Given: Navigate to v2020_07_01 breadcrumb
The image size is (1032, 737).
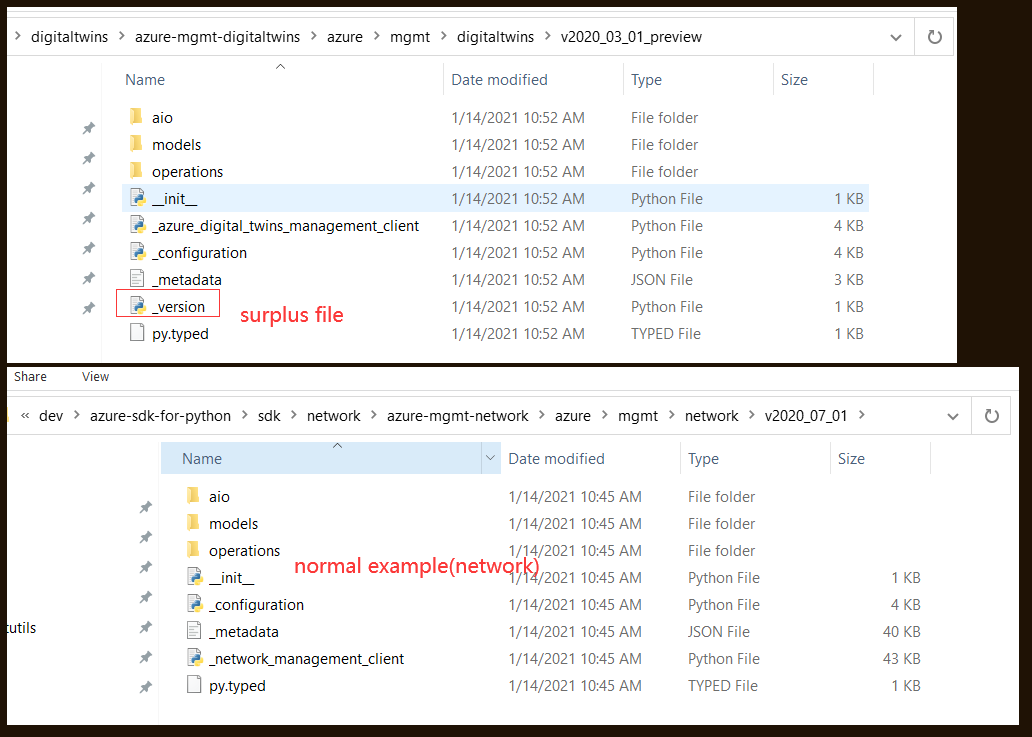Looking at the screenshot, I should point(806,416).
